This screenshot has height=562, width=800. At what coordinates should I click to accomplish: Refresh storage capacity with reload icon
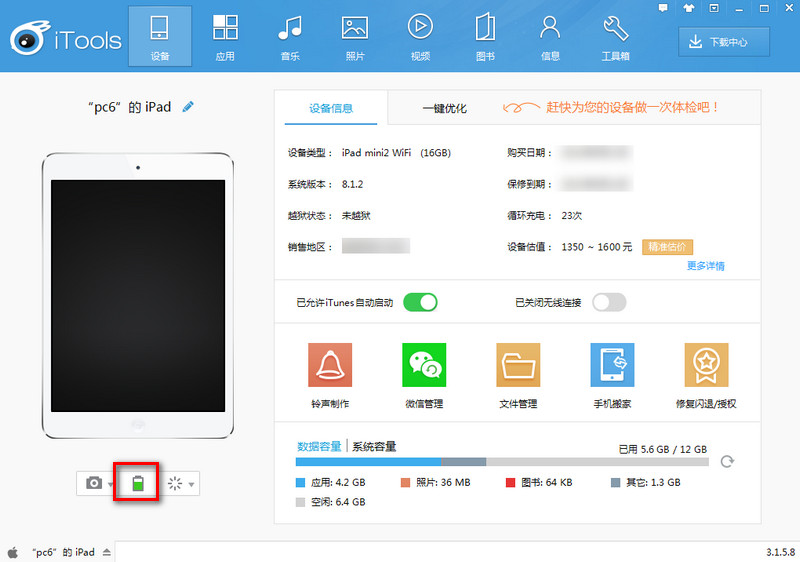pos(728,461)
